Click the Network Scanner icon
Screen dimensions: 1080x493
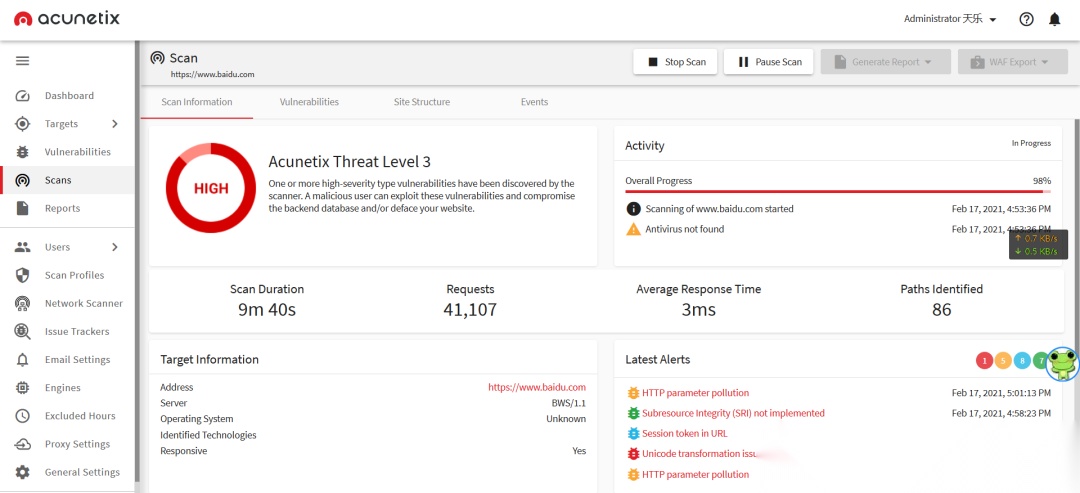pos(23,304)
